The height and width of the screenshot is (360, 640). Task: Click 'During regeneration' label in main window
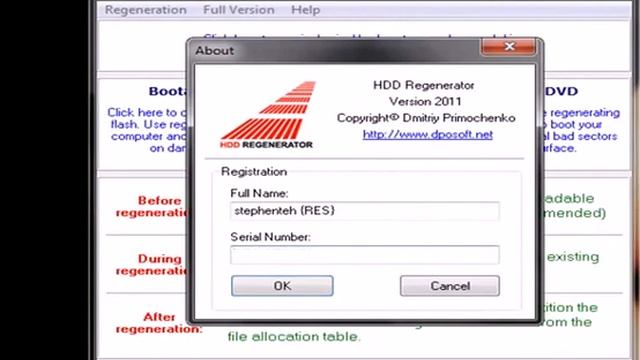[x=152, y=264]
